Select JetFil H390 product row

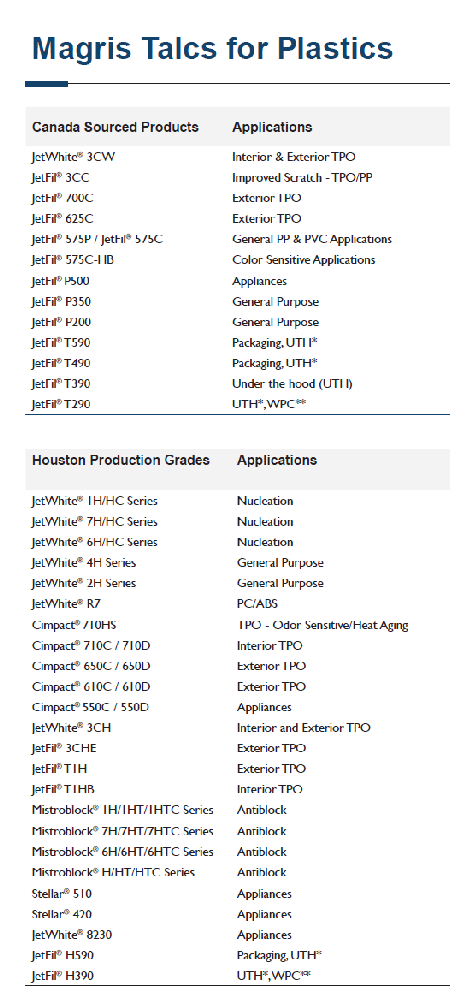(238, 975)
